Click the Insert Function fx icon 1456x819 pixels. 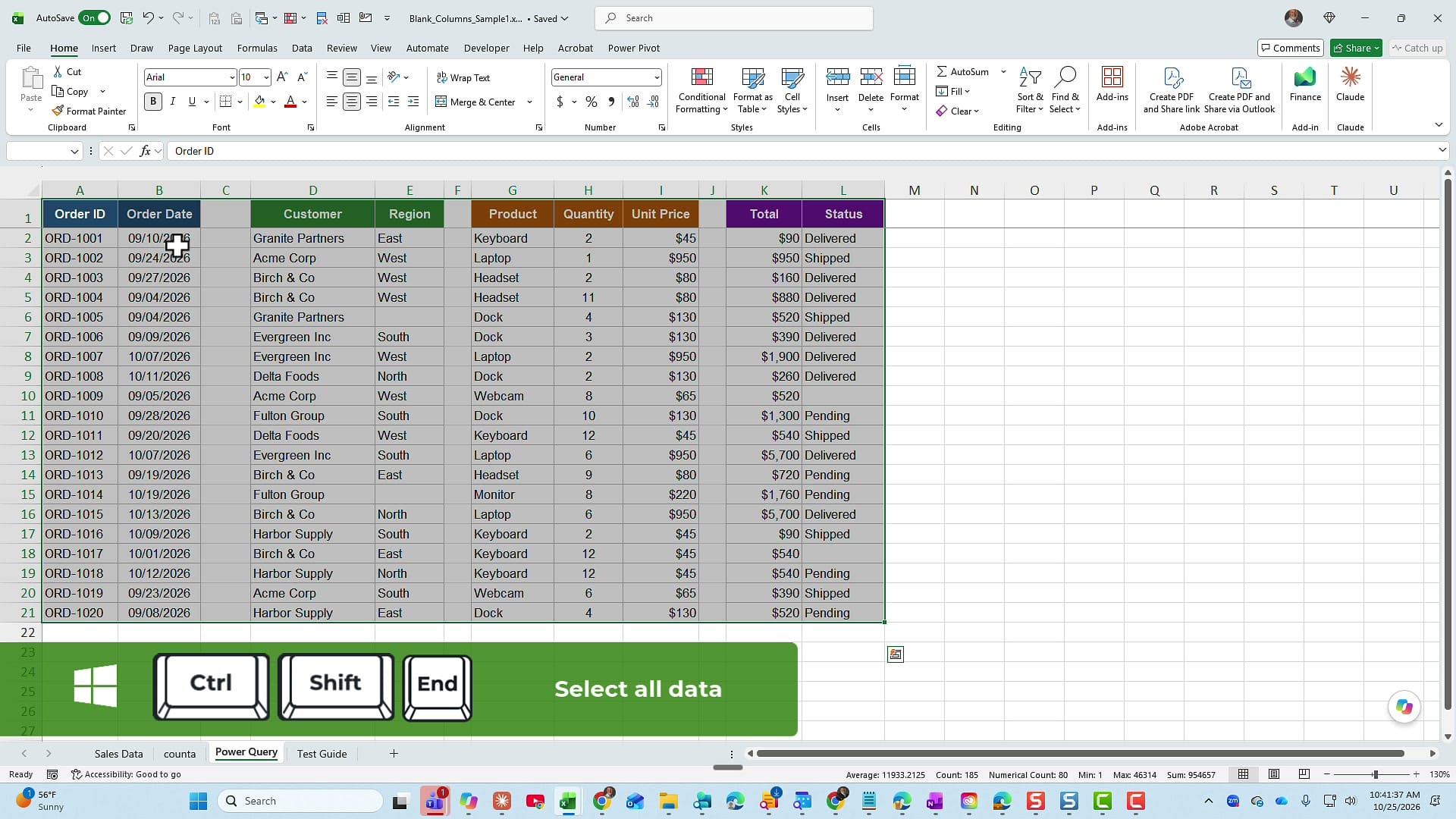(145, 151)
